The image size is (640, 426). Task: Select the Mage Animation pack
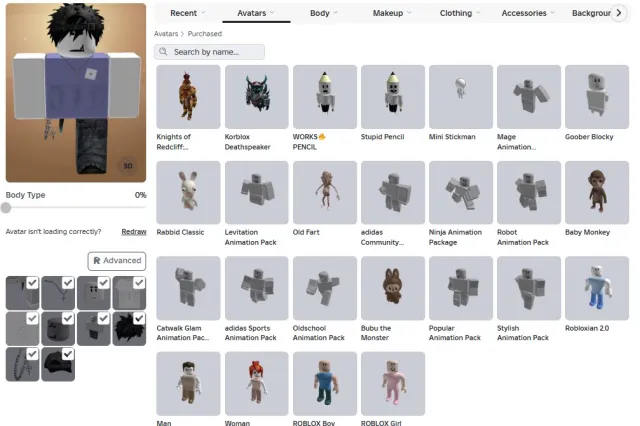tap(529, 97)
